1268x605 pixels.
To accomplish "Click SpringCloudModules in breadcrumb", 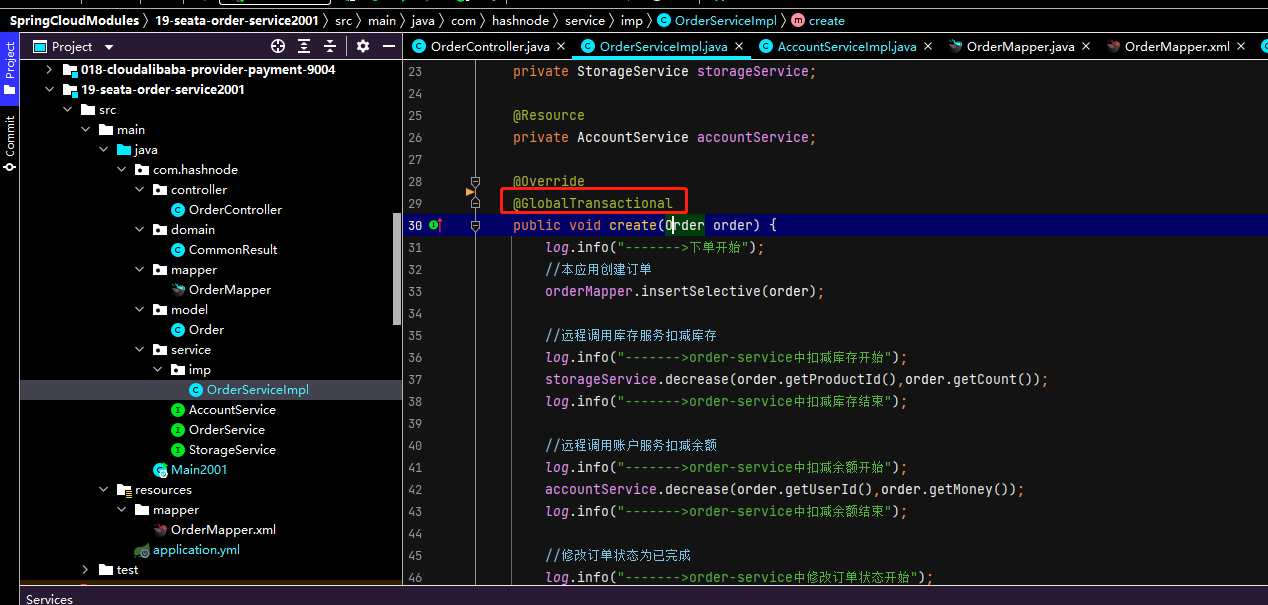I will [x=74, y=20].
